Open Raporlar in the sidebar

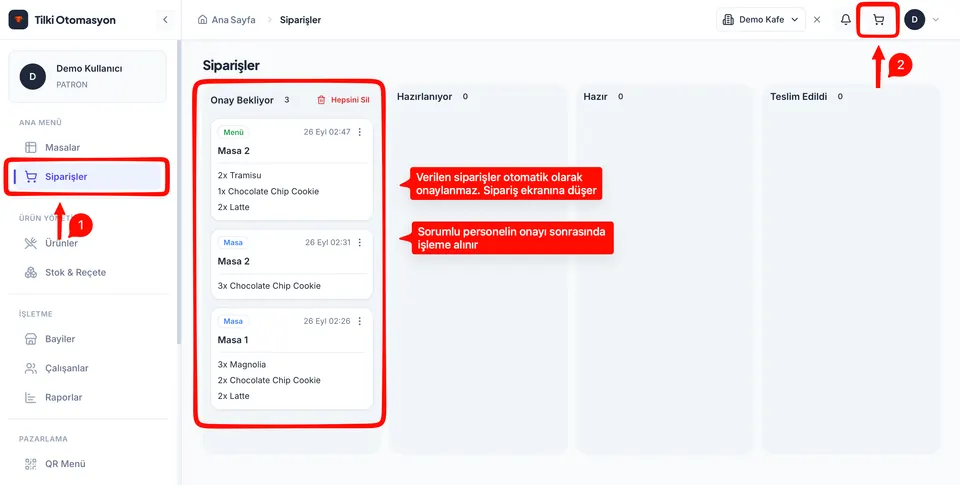coord(88,397)
